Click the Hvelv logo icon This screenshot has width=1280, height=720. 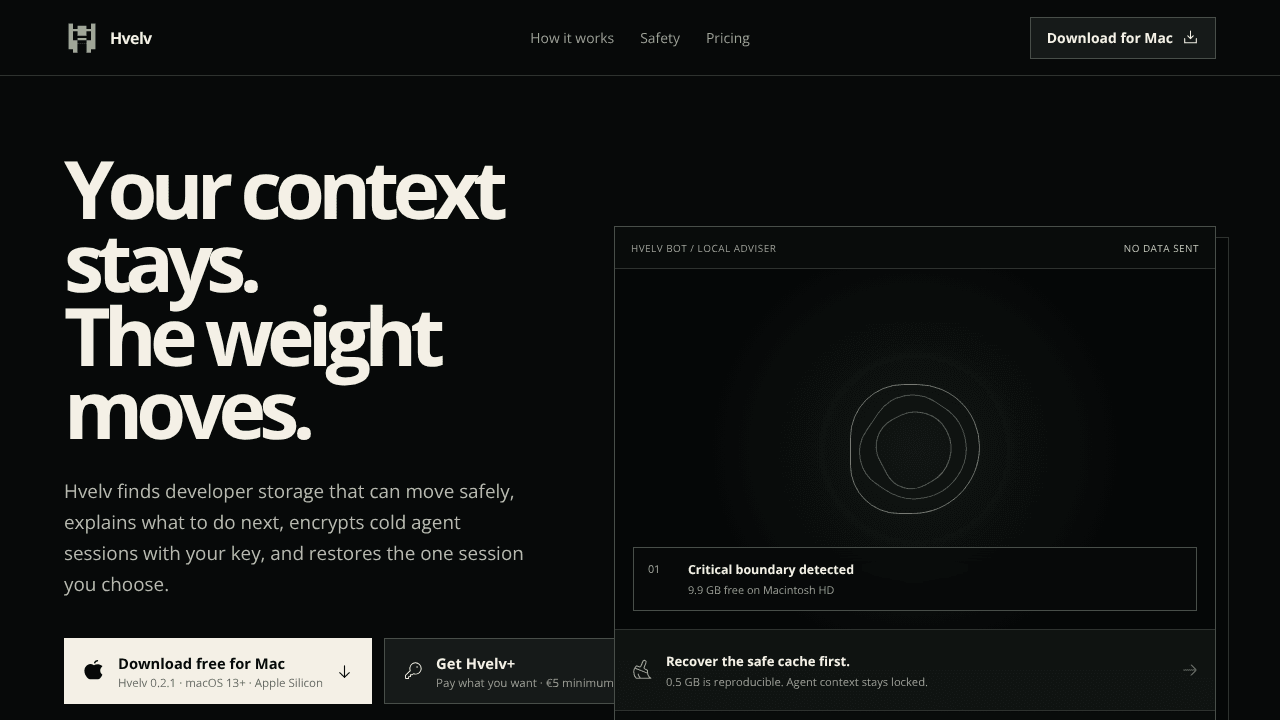(82, 38)
